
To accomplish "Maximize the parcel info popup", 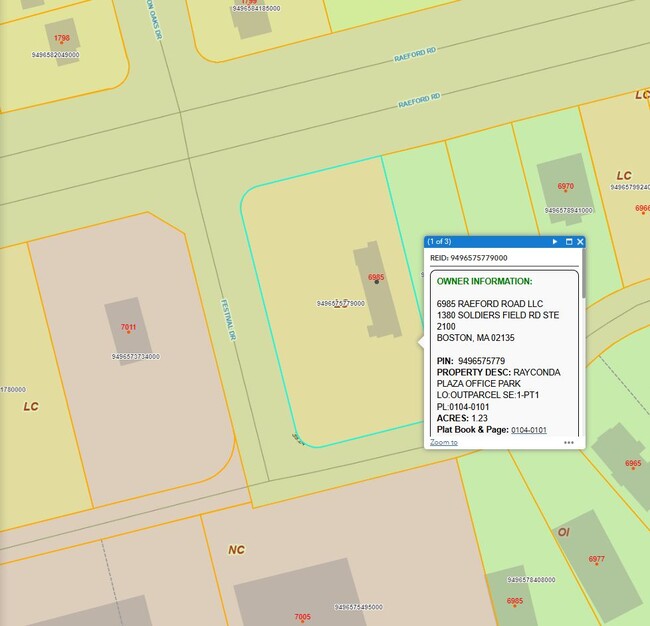I will pos(569,242).
